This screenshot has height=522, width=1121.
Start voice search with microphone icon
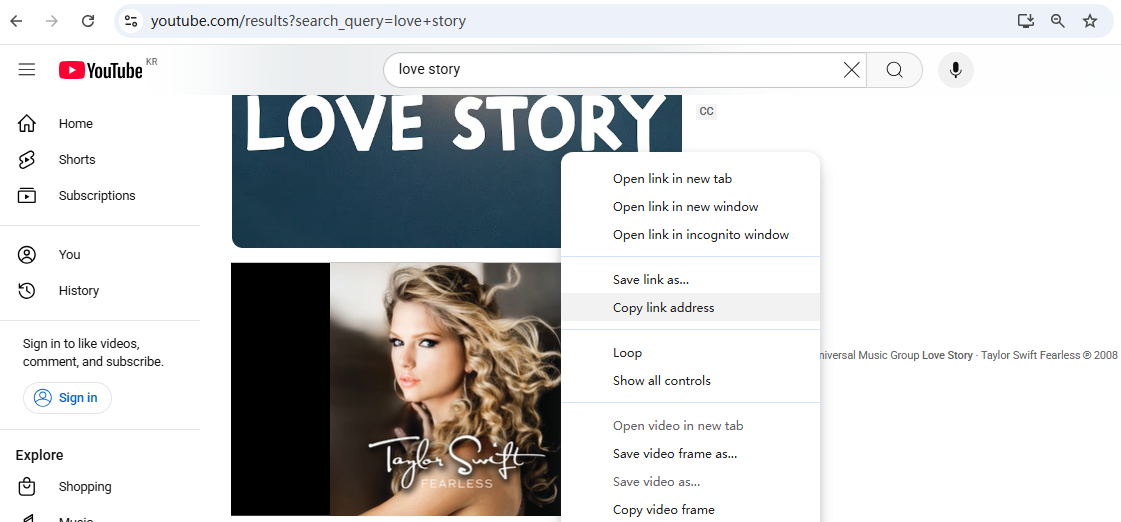pos(956,69)
